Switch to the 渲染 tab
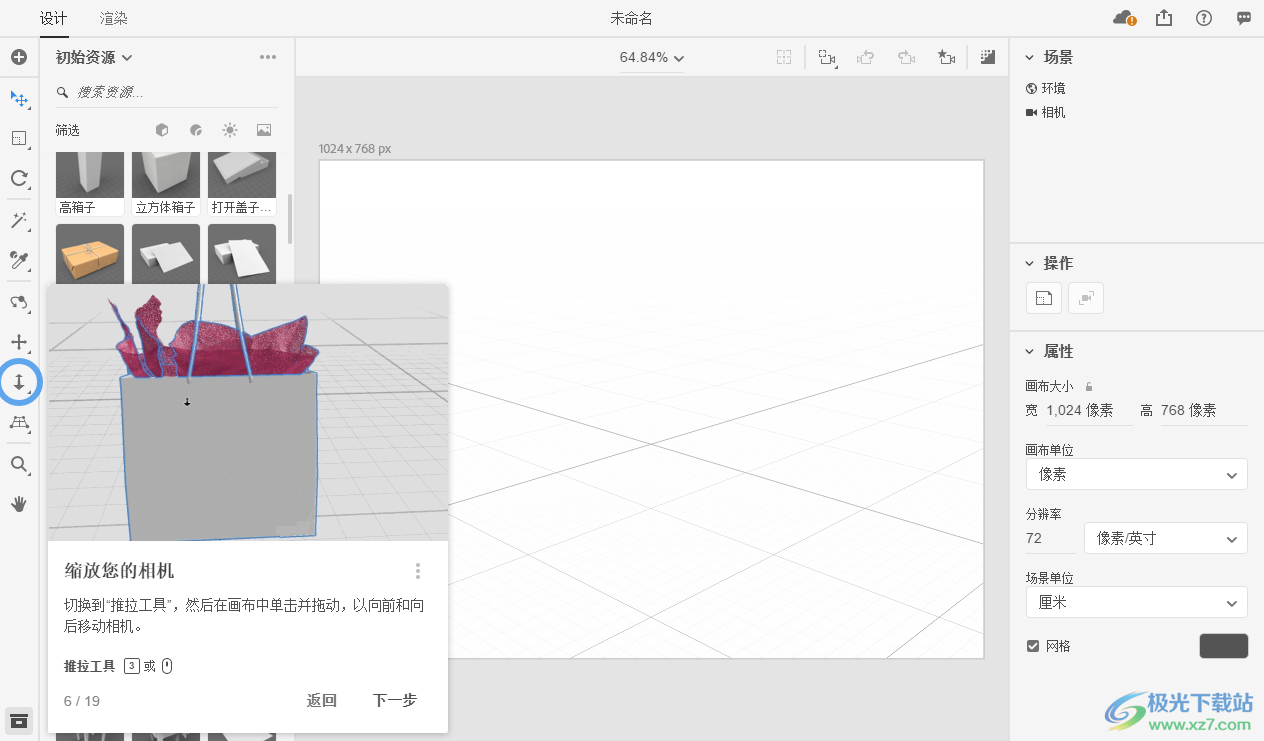This screenshot has width=1264, height=741. coord(114,18)
